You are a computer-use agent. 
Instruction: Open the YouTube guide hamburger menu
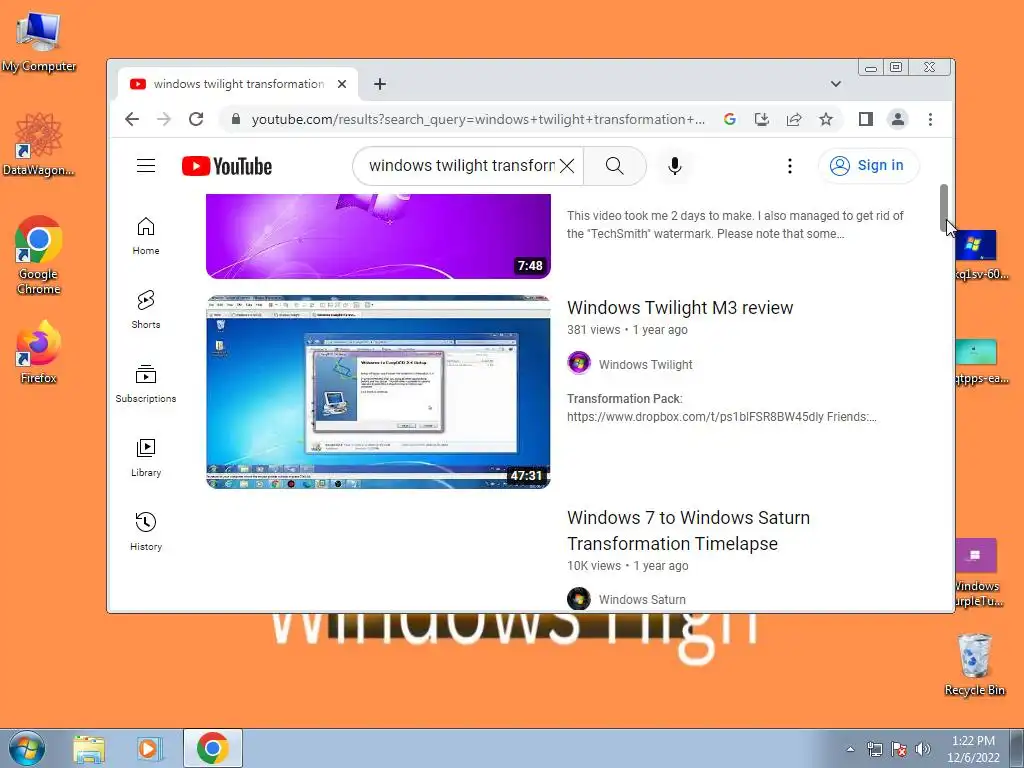click(146, 166)
